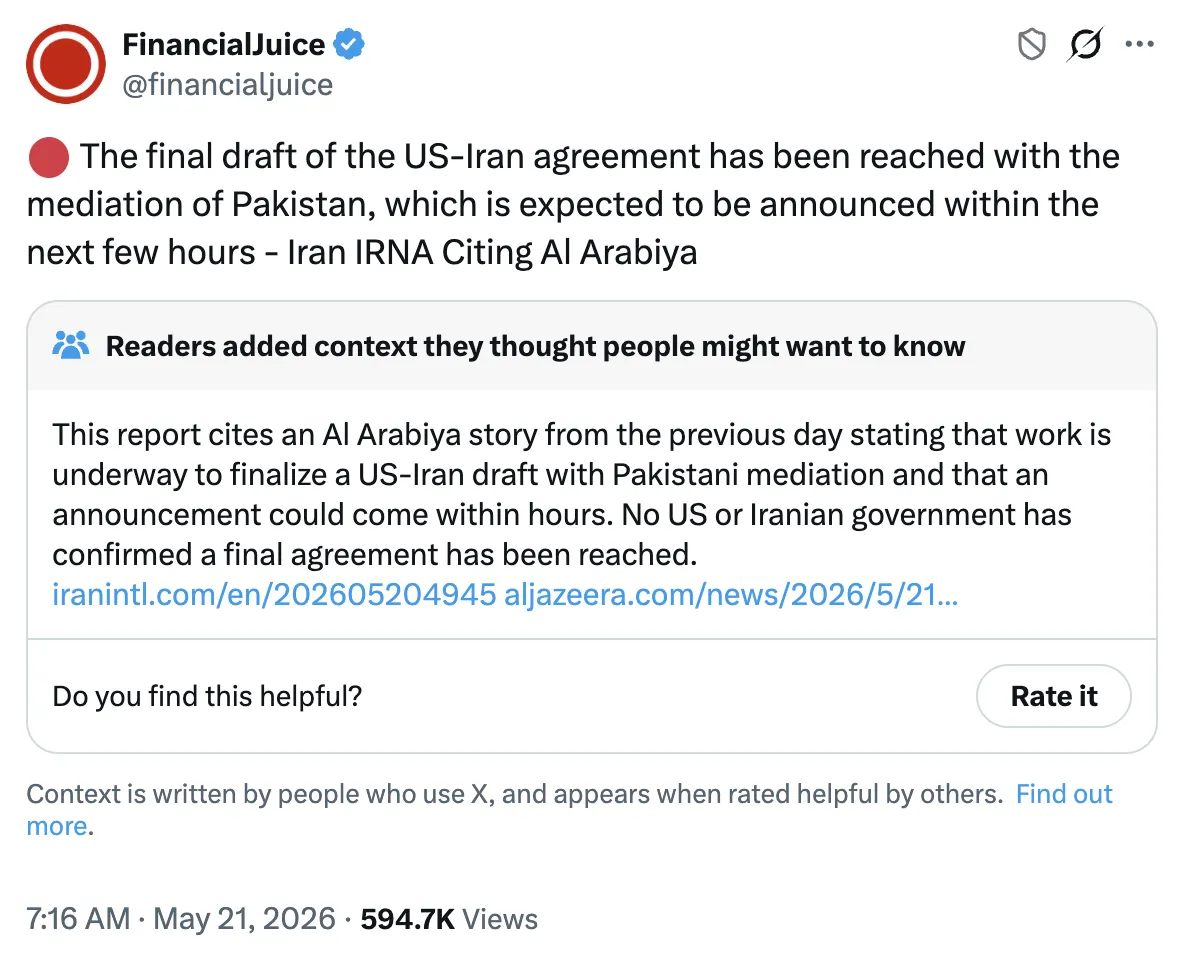Click the tweet text about US-Iran agreement
This screenshot has height=956, width=1180.
click(573, 204)
